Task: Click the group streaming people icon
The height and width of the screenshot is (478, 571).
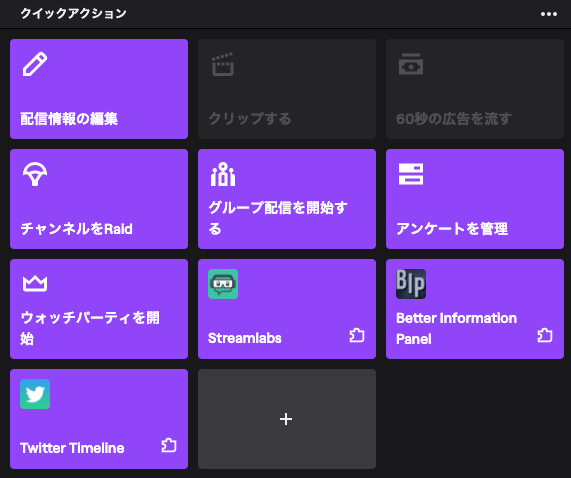Action: tap(223, 174)
